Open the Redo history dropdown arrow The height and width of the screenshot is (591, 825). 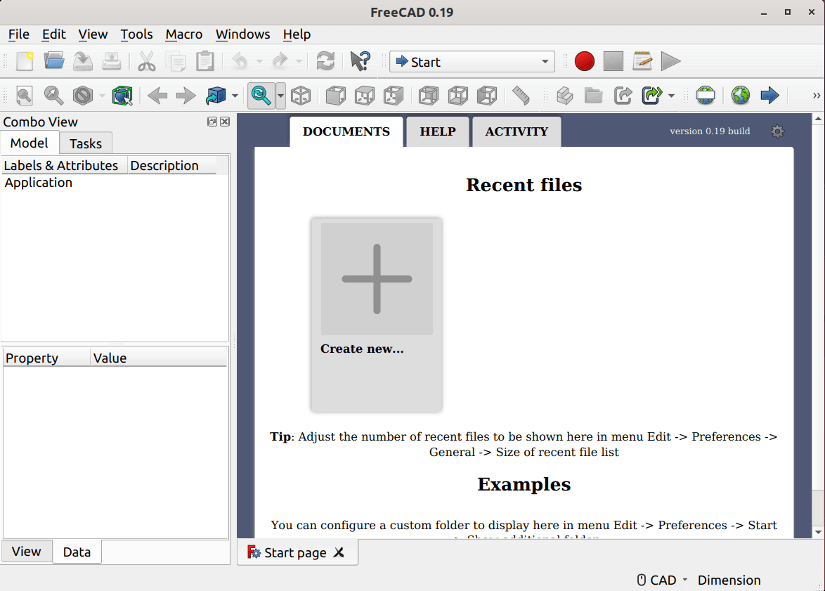click(x=299, y=62)
